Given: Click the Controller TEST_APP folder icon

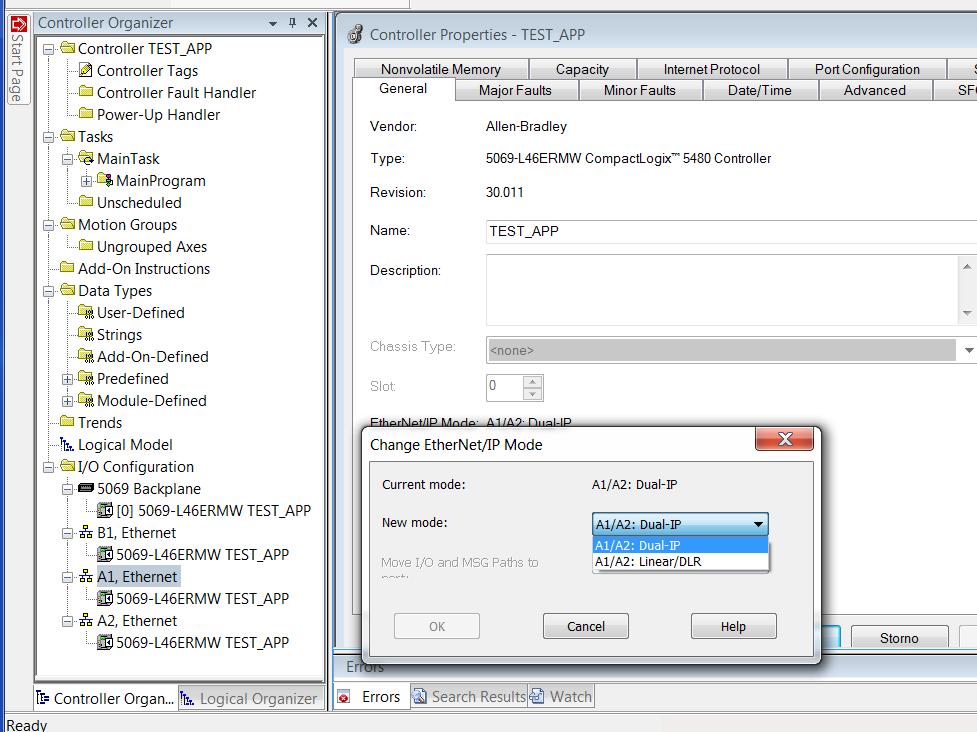Looking at the screenshot, I should pos(68,48).
